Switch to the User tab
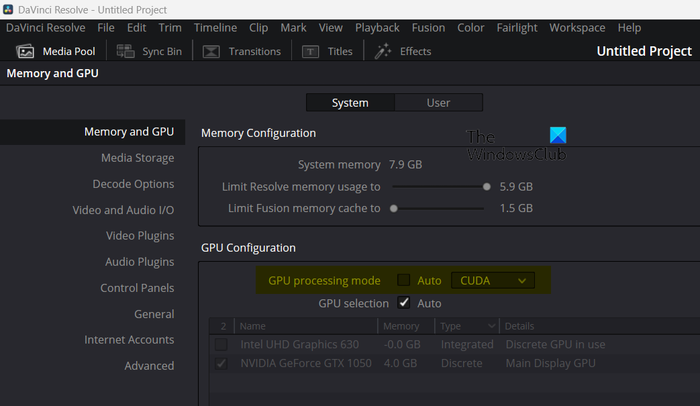Viewport: 700px width, 406px height. 438,102
